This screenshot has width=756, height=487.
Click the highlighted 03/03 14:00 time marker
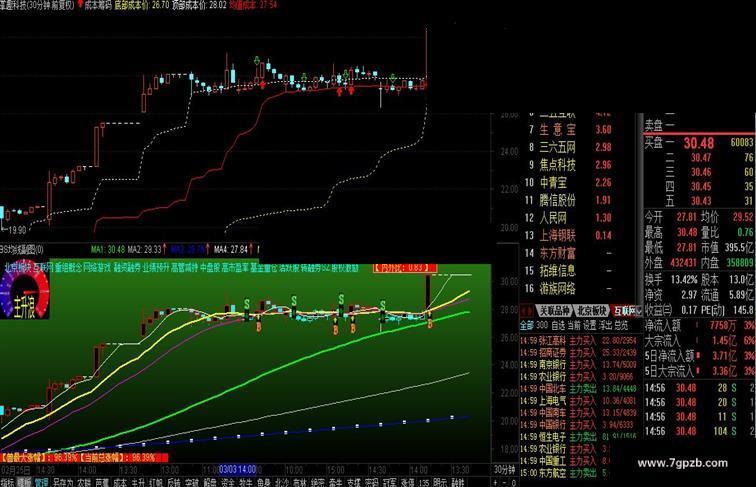click(237, 469)
